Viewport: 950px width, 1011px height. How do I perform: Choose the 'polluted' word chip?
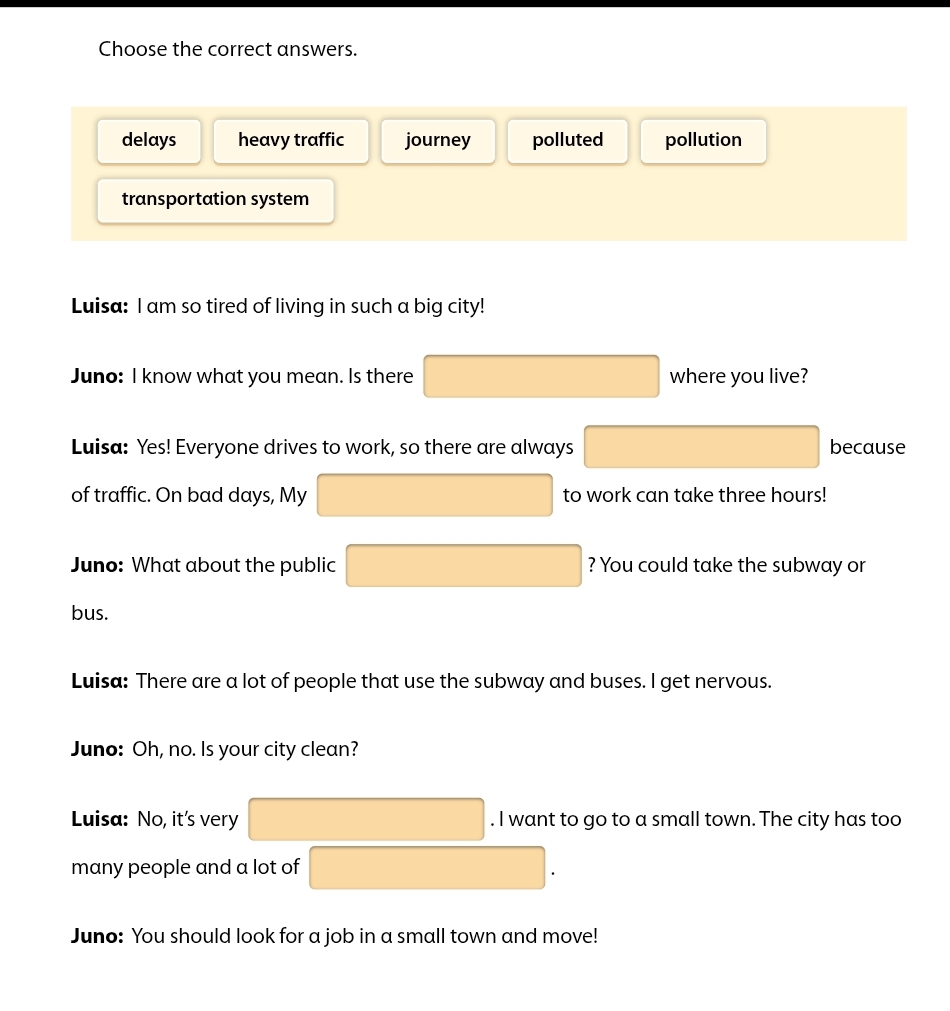click(568, 141)
